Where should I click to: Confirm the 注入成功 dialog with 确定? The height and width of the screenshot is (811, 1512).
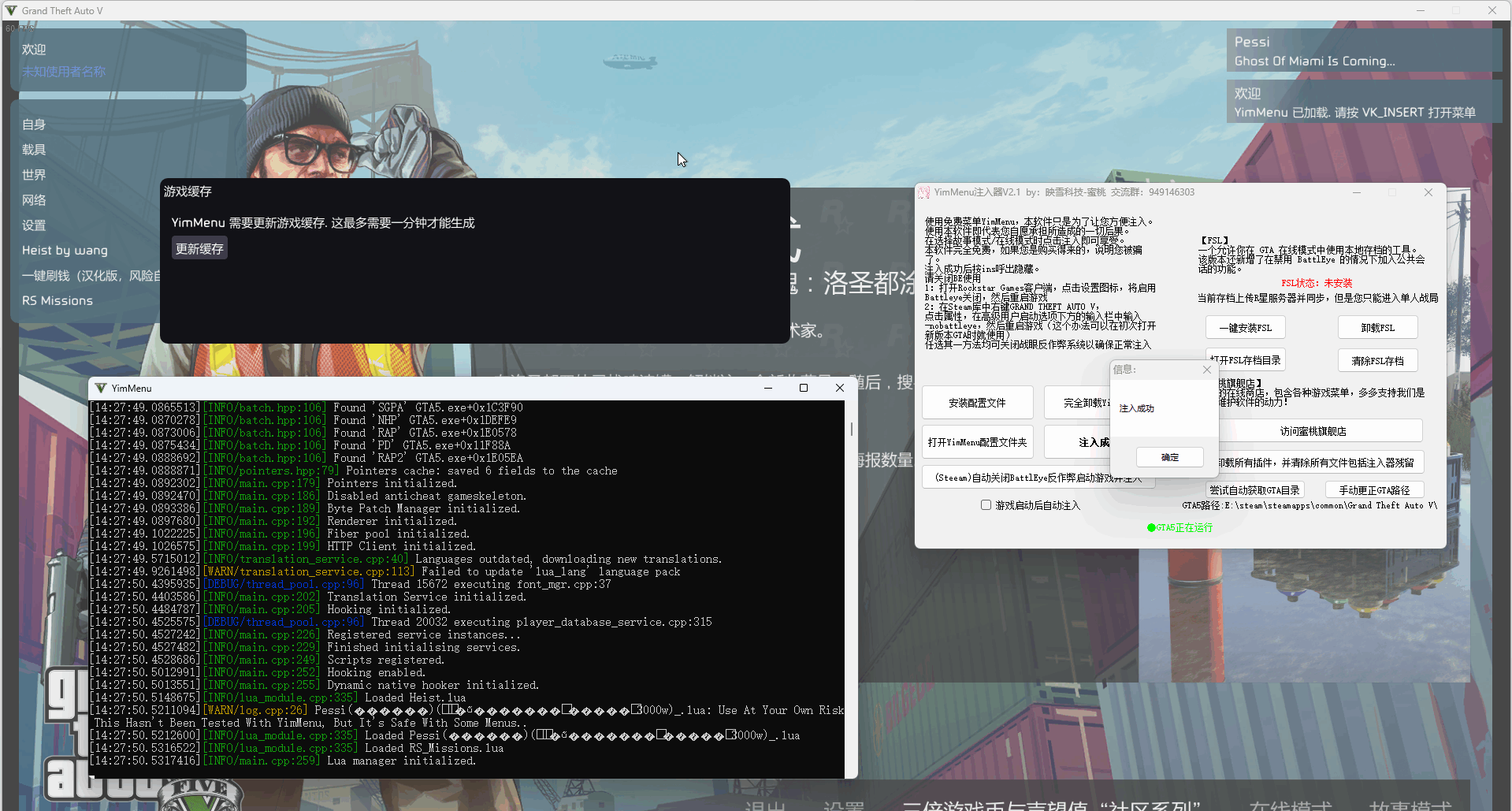1170,457
